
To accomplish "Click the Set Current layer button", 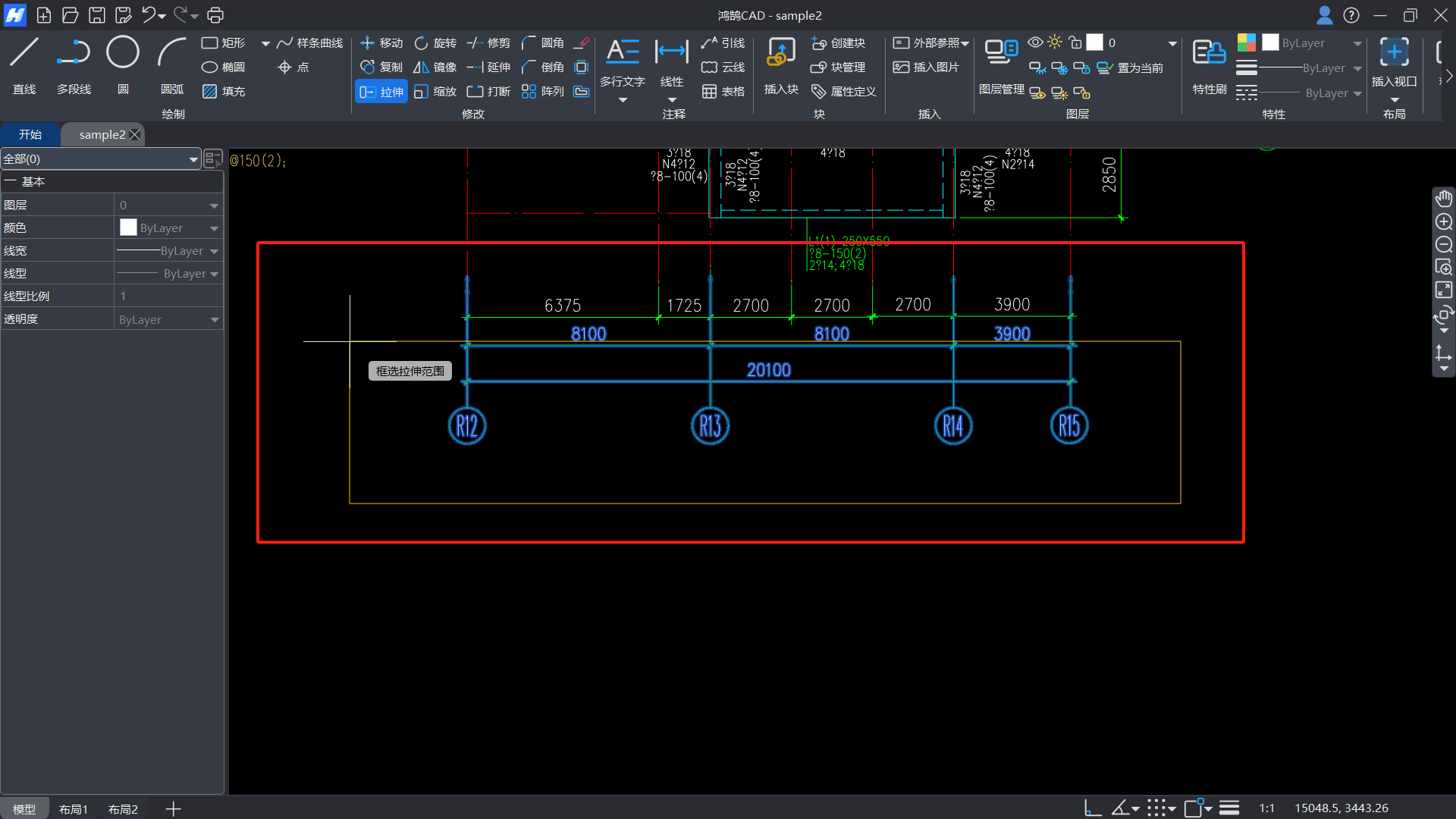I will pos(1130,68).
